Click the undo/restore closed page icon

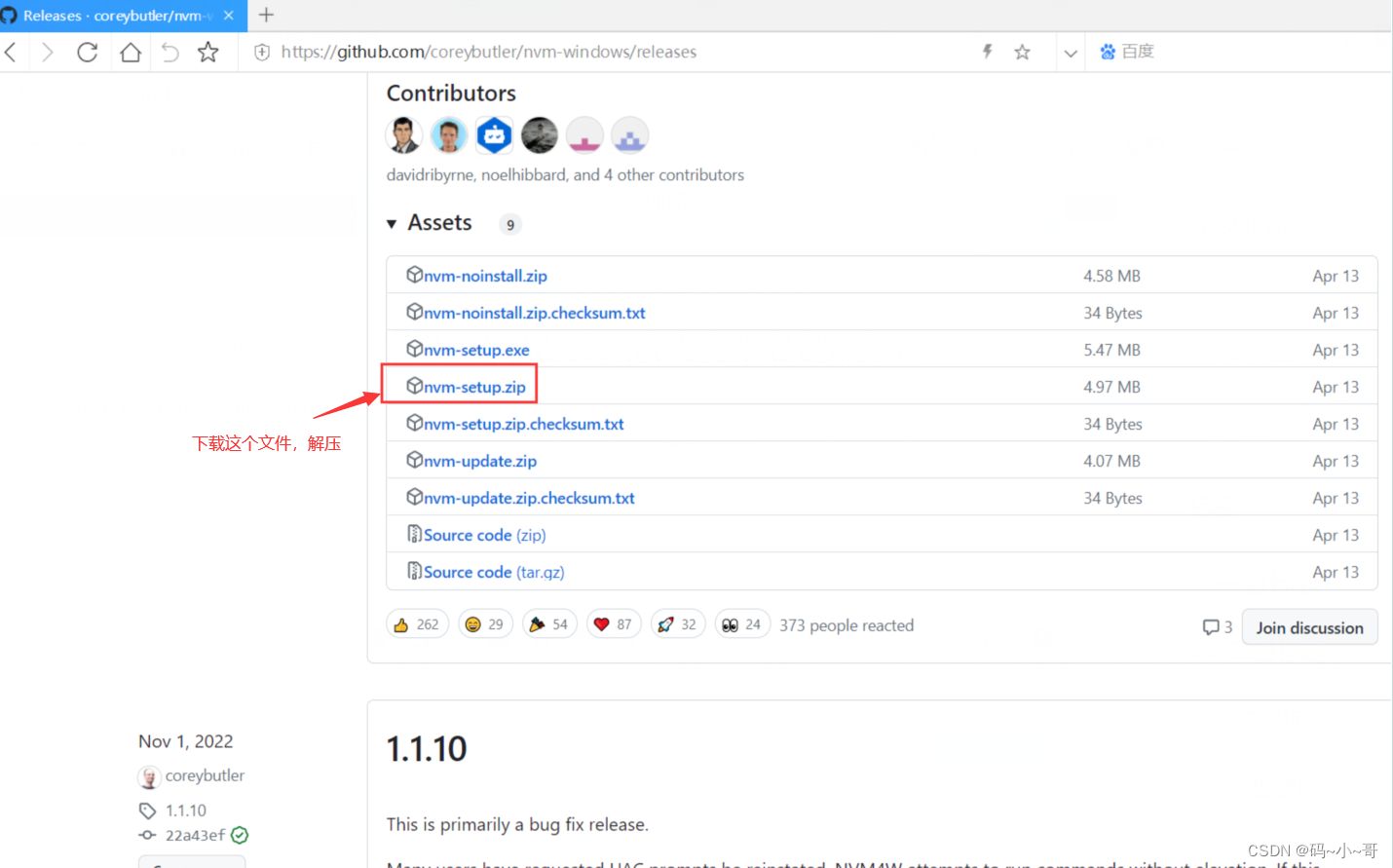(x=169, y=53)
